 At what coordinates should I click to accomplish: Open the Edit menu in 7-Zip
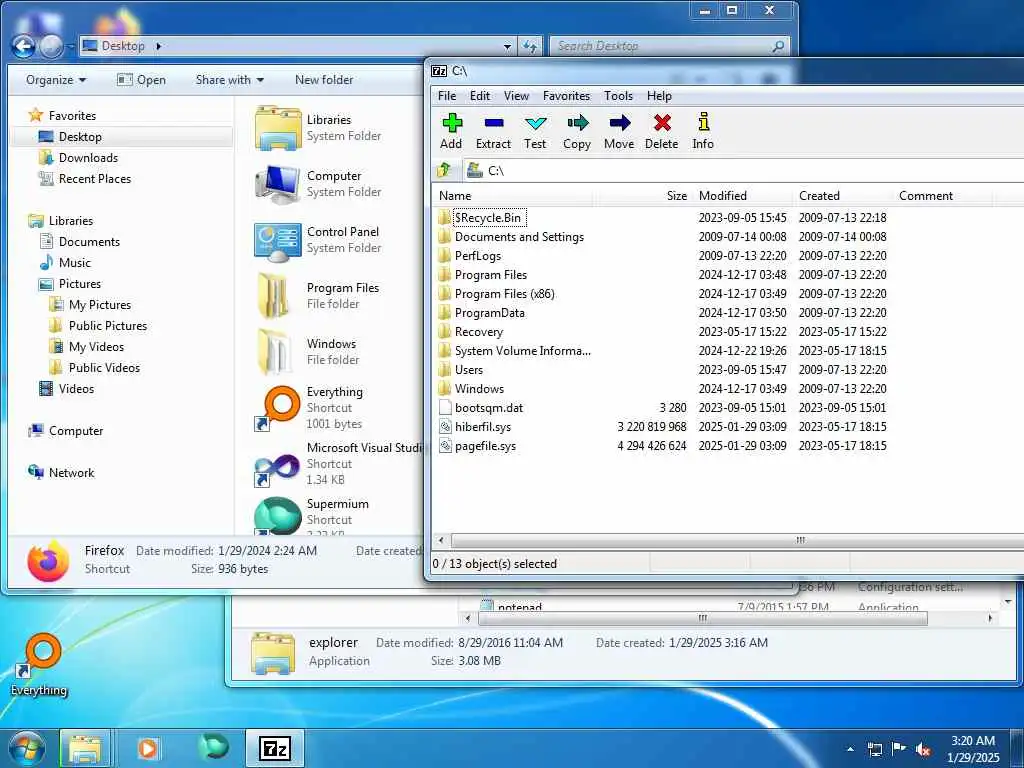point(480,96)
